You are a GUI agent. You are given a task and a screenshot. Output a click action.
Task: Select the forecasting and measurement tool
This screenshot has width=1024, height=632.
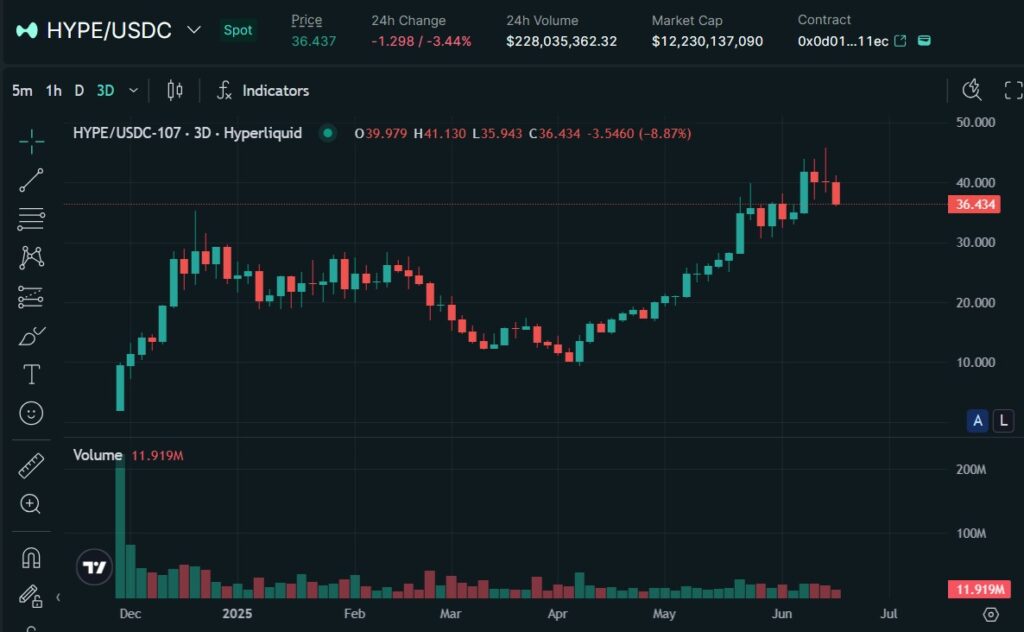(x=31, y=297)
